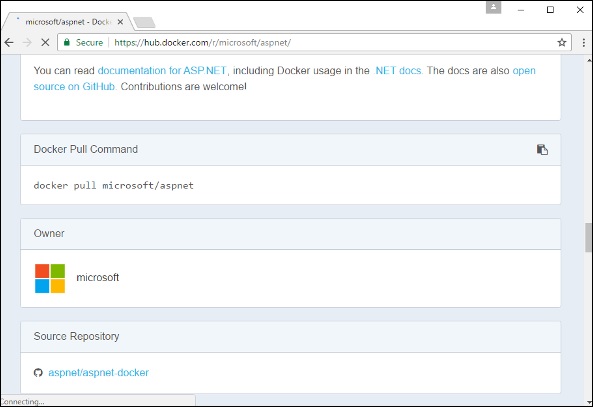This screenshot has width=593, height=407.
Task: Copy the docker pull command via clipboard icon
Action: [542, 149]
